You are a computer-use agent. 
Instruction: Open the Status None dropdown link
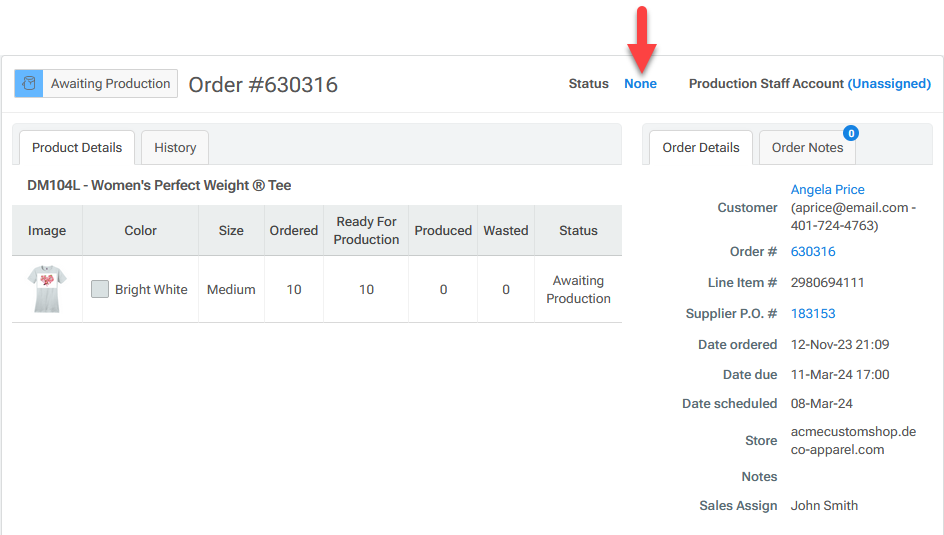[x=640, y=84]
